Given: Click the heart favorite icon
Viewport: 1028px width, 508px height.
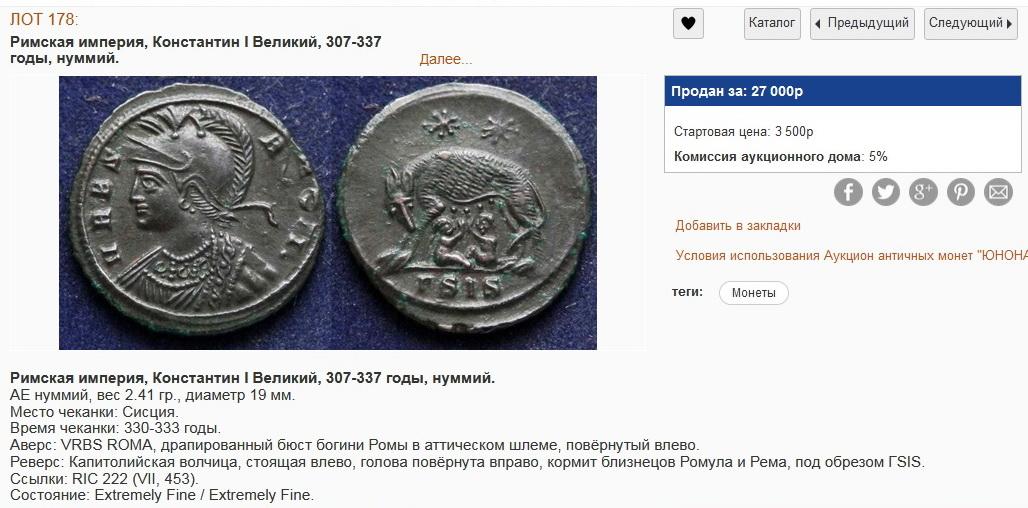Looking at the screenshot, I should 688,24.
